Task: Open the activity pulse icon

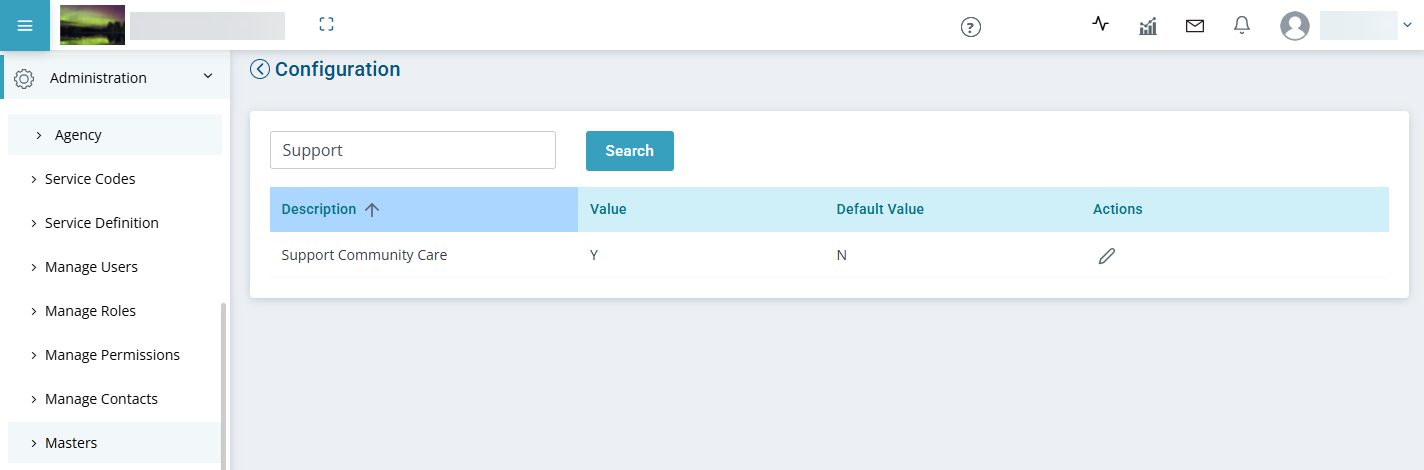Action: (1101, 24)
